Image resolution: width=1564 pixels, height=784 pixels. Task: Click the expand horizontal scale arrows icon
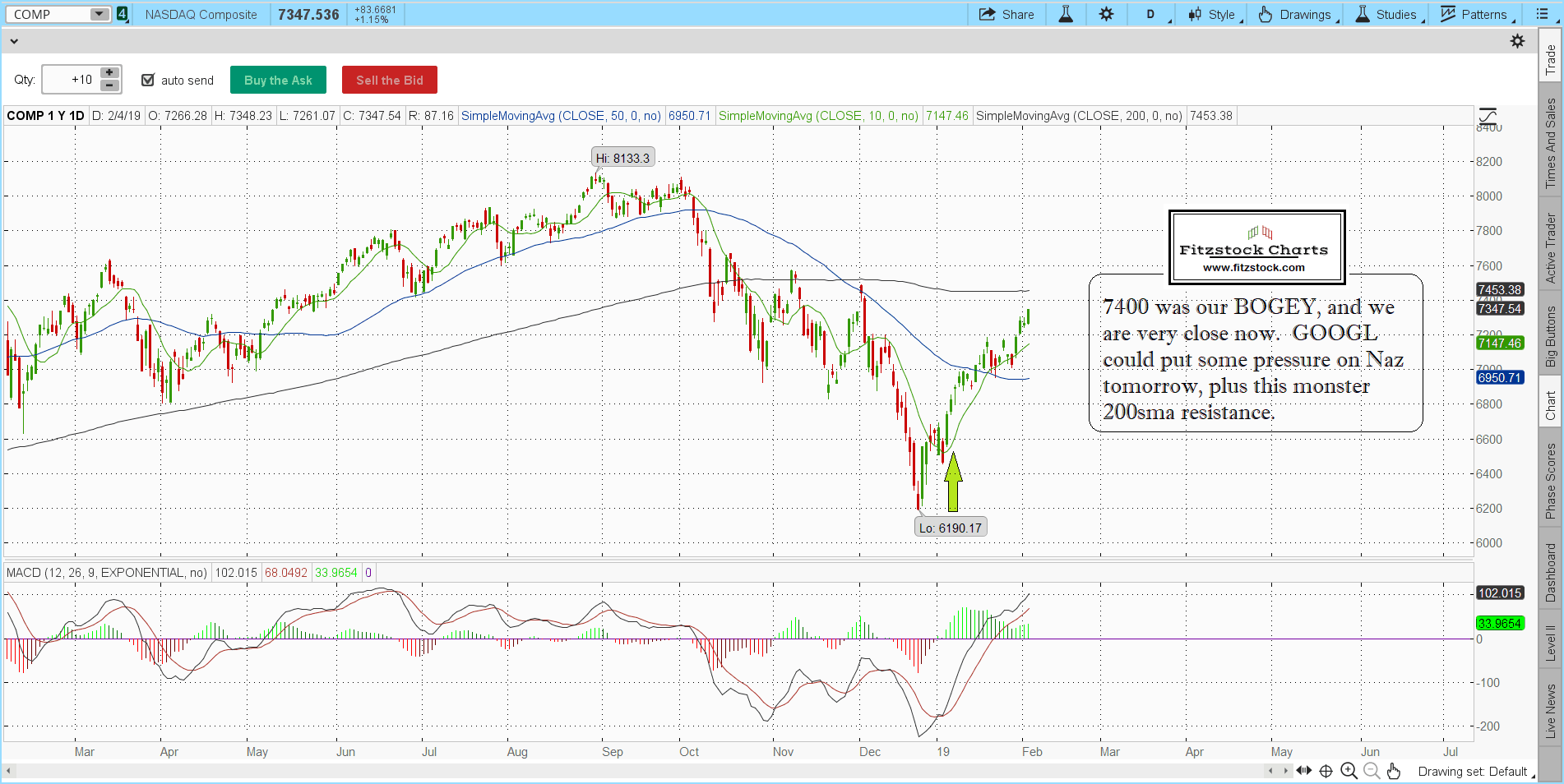point(1303,771)
